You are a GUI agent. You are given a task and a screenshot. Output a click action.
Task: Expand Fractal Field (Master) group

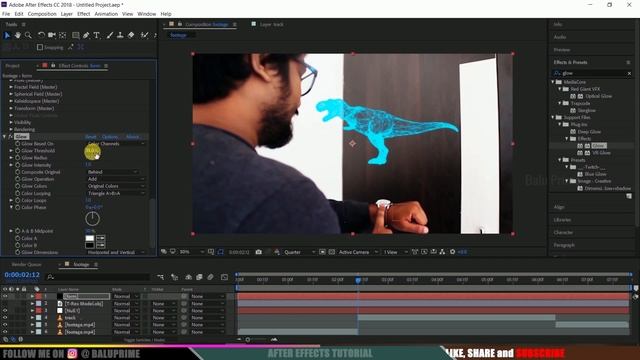11,87
